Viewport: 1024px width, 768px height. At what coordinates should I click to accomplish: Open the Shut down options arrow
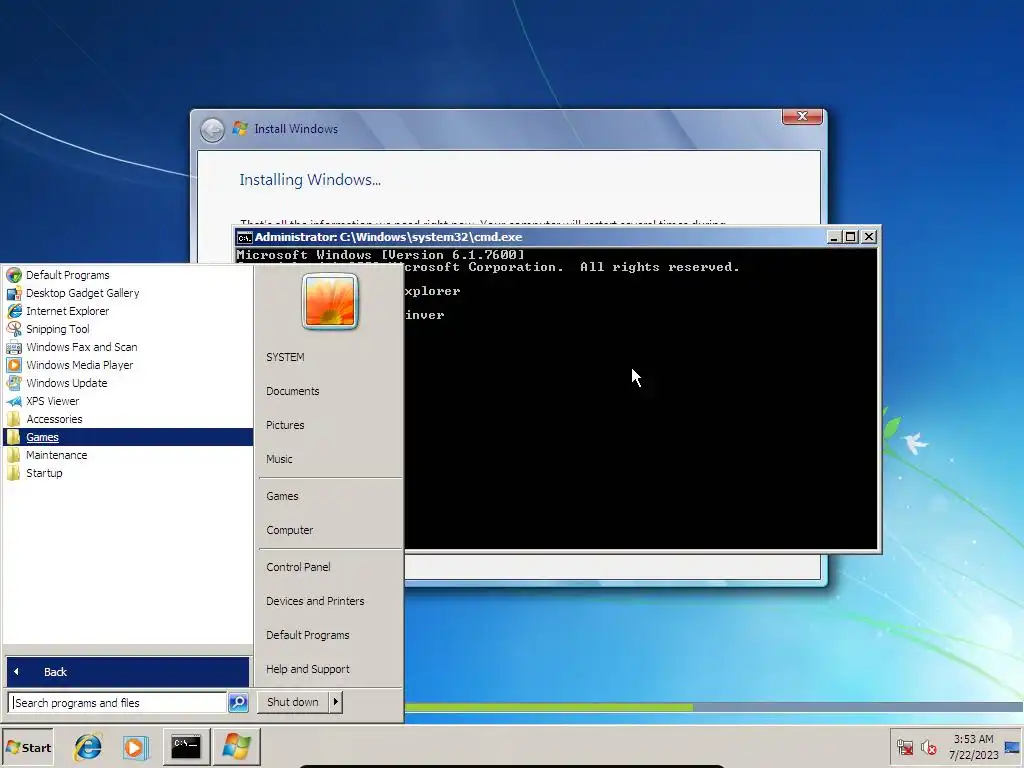[336, 702]
